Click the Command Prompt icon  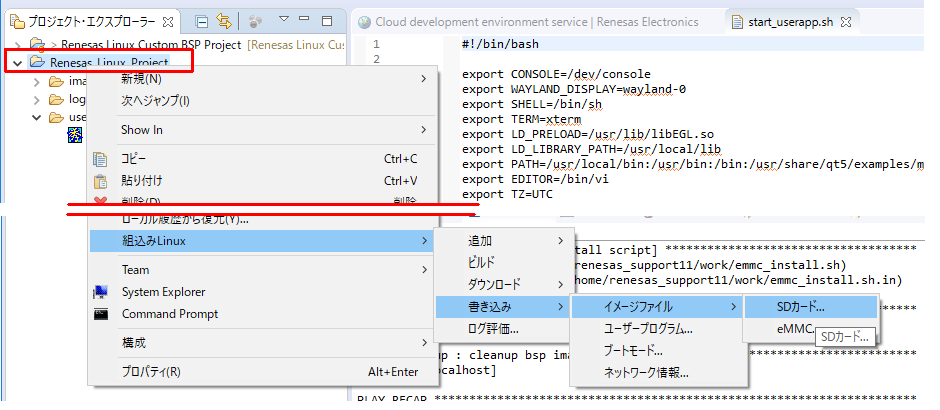pos(100,314)
